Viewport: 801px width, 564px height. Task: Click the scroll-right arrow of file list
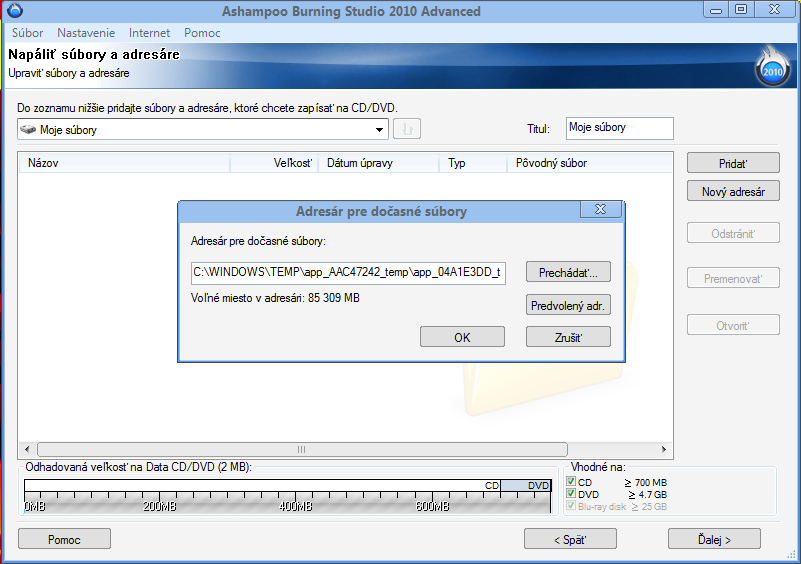pos(664,450)
